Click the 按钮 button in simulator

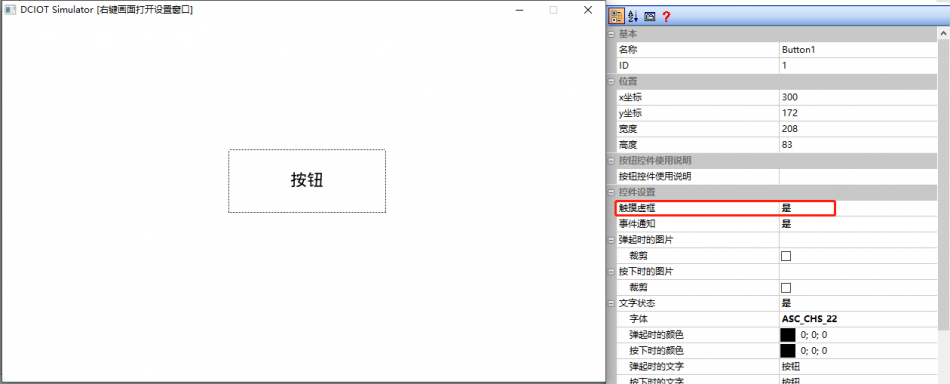pos(307,181)
